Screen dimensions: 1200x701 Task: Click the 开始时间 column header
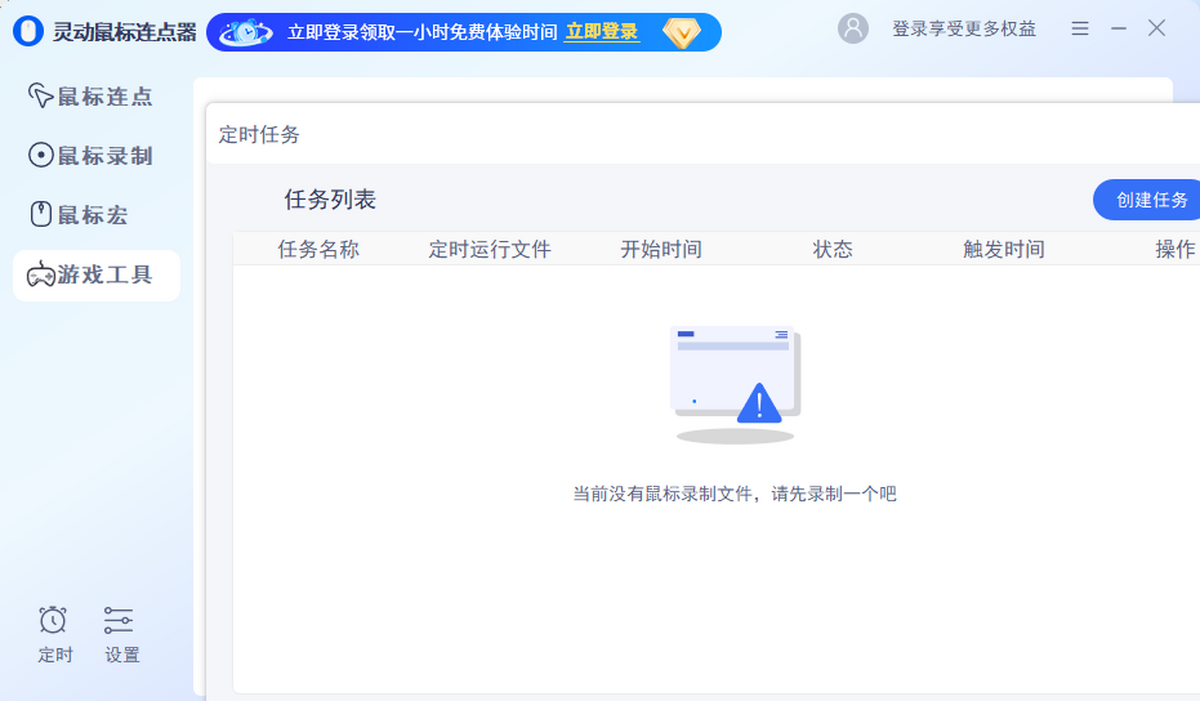point(661,249)
